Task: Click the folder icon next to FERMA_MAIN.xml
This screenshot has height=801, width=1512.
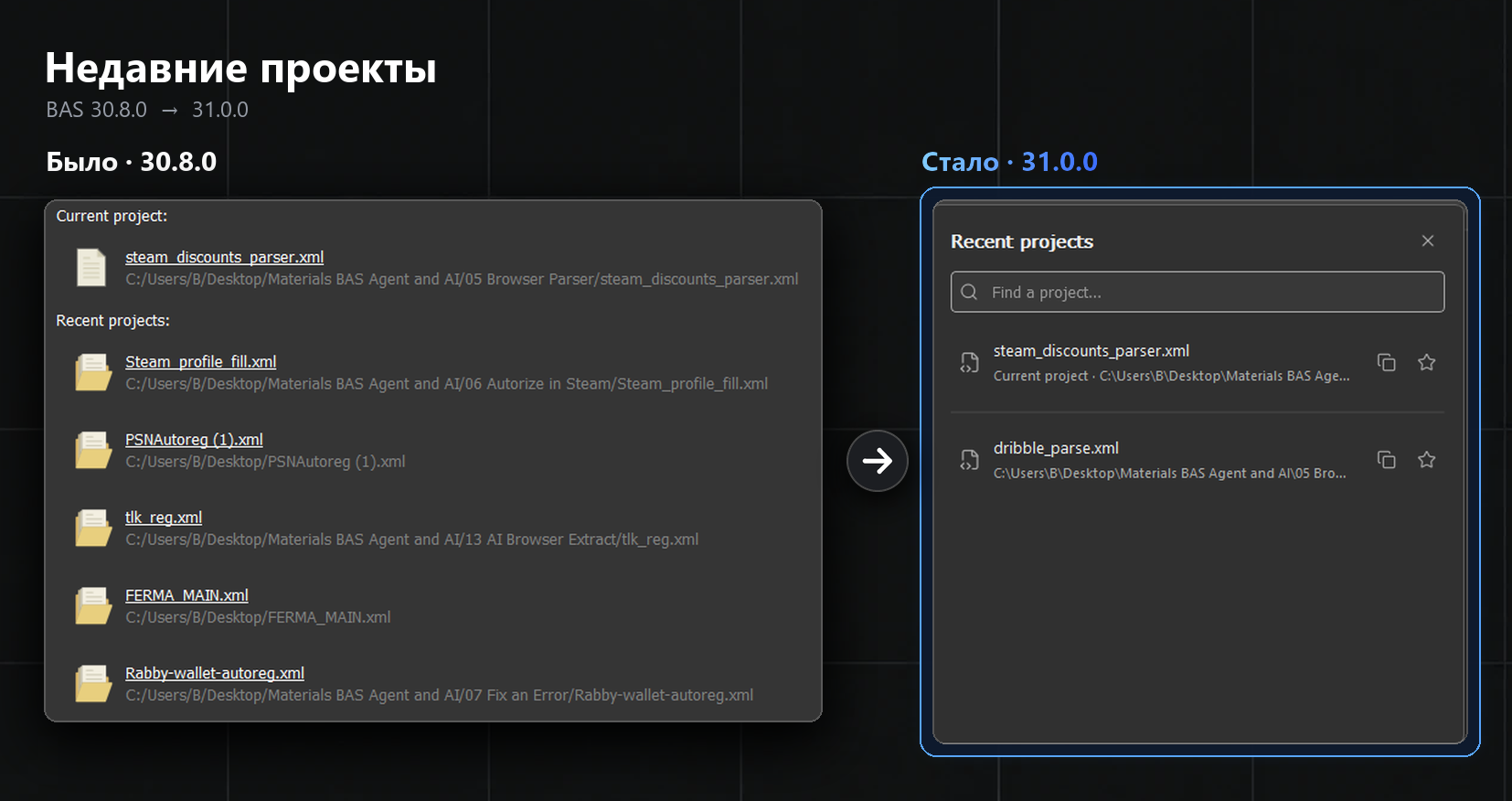Action: point(93,605)
